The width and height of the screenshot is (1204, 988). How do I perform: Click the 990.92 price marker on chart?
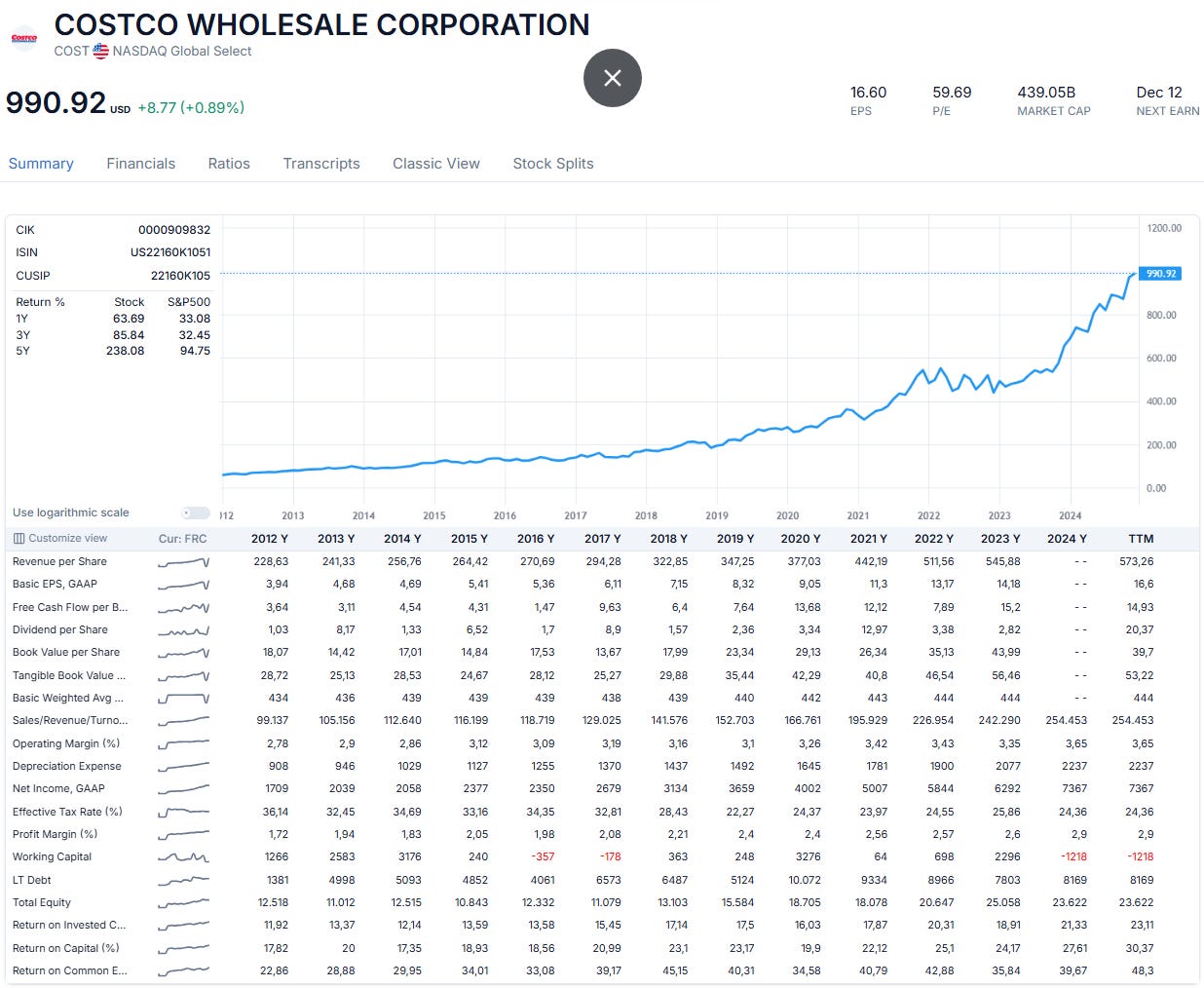tap(1160, 274)
